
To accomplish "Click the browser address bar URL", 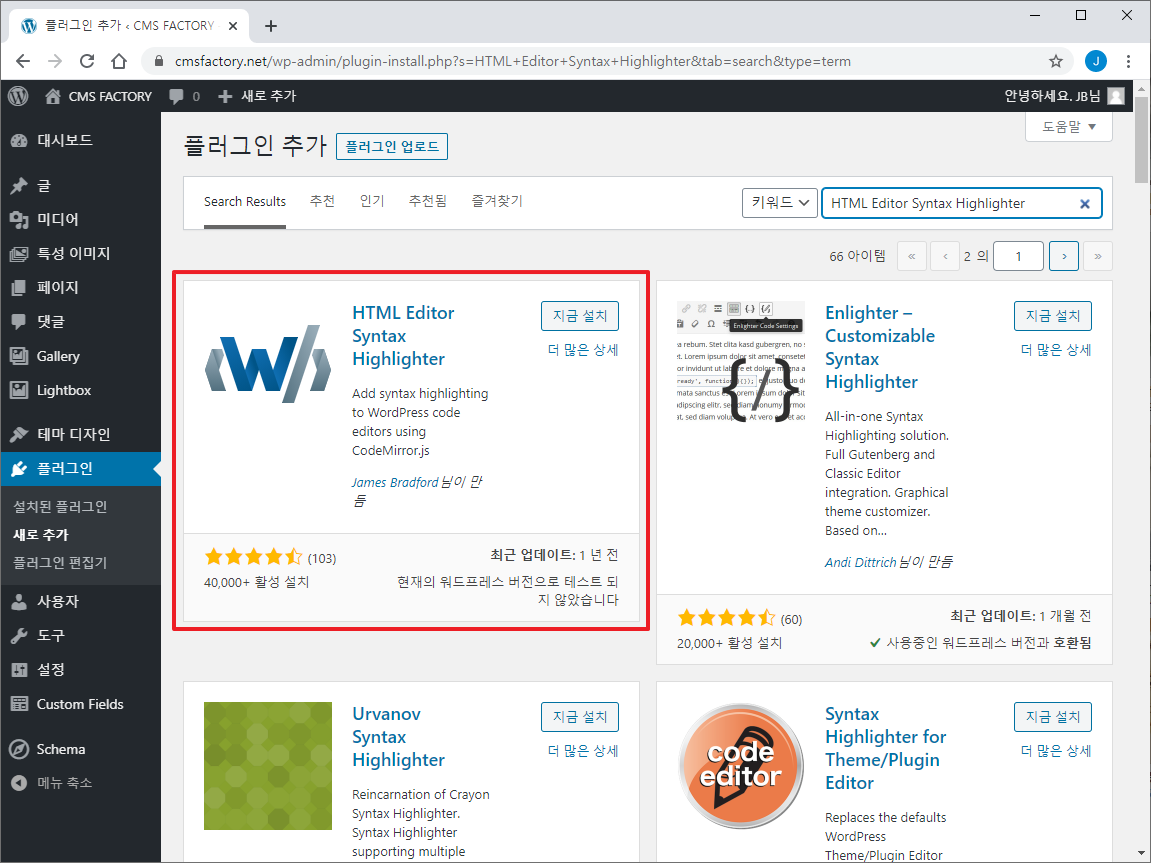I will coord(512,61).
